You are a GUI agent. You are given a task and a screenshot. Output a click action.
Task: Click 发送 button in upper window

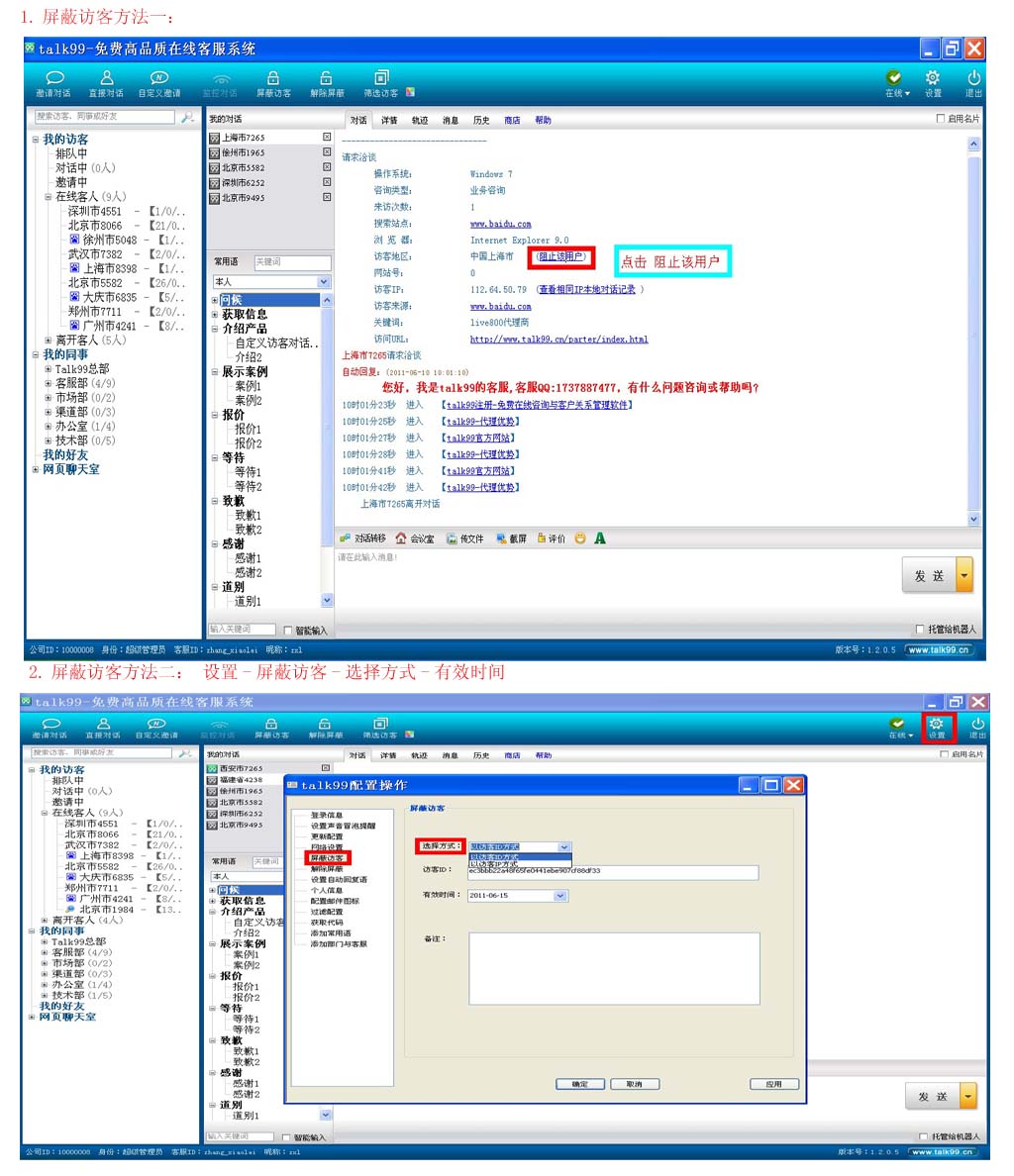(929, 576)
